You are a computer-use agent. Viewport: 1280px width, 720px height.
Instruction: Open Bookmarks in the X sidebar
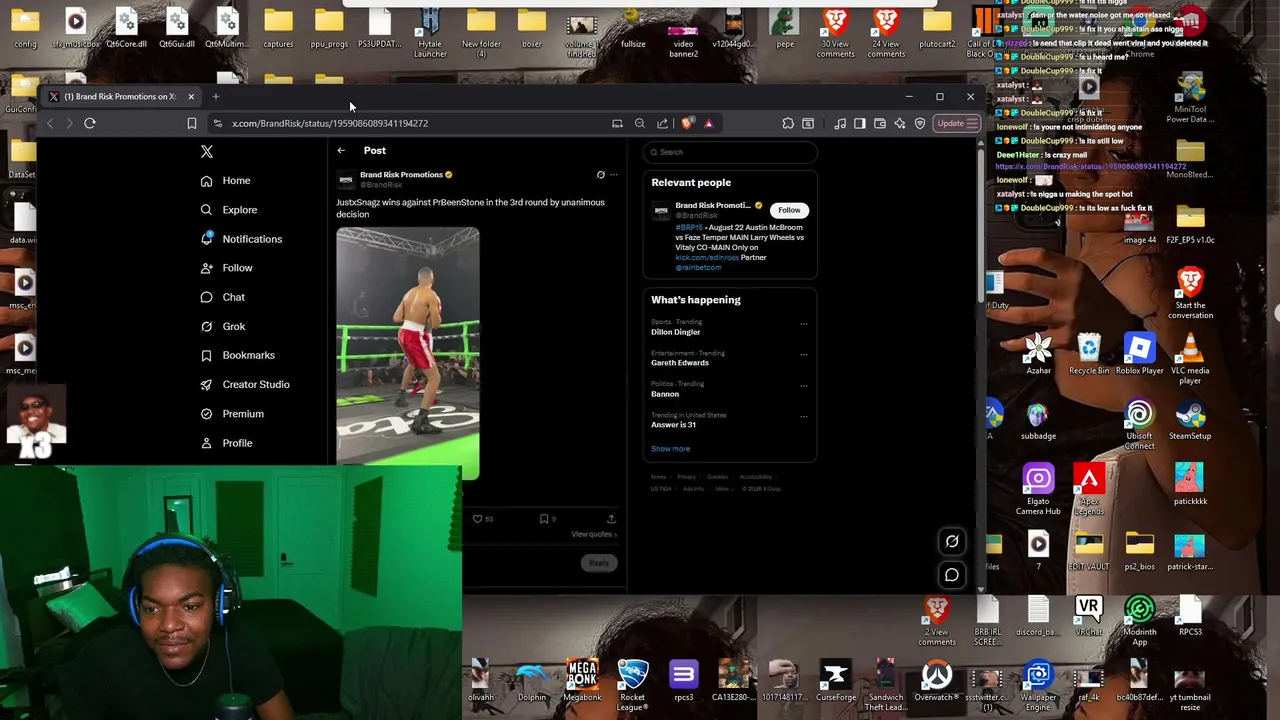[x=238, y=355]
